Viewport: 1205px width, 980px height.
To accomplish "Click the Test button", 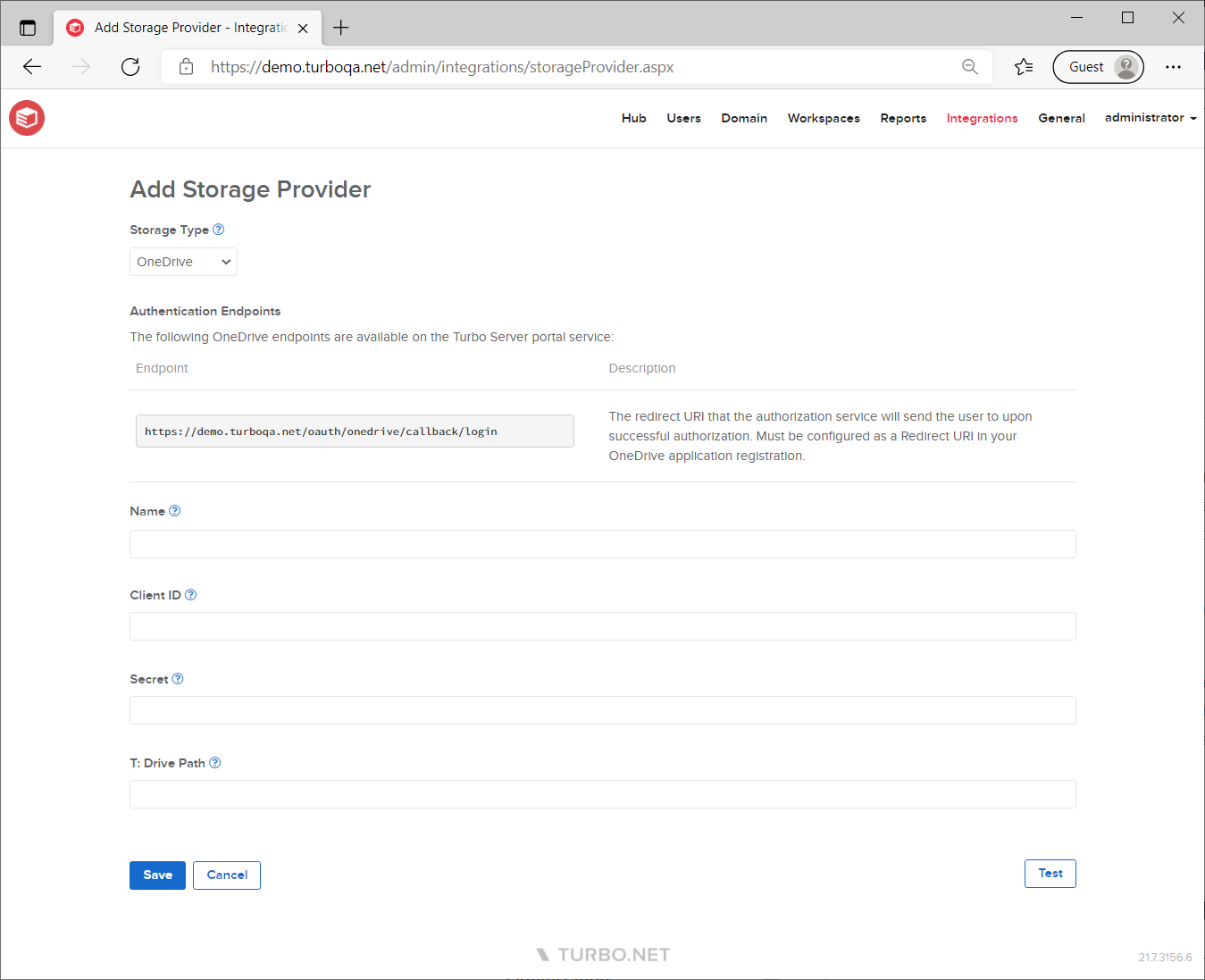I will pos(1050,874).
